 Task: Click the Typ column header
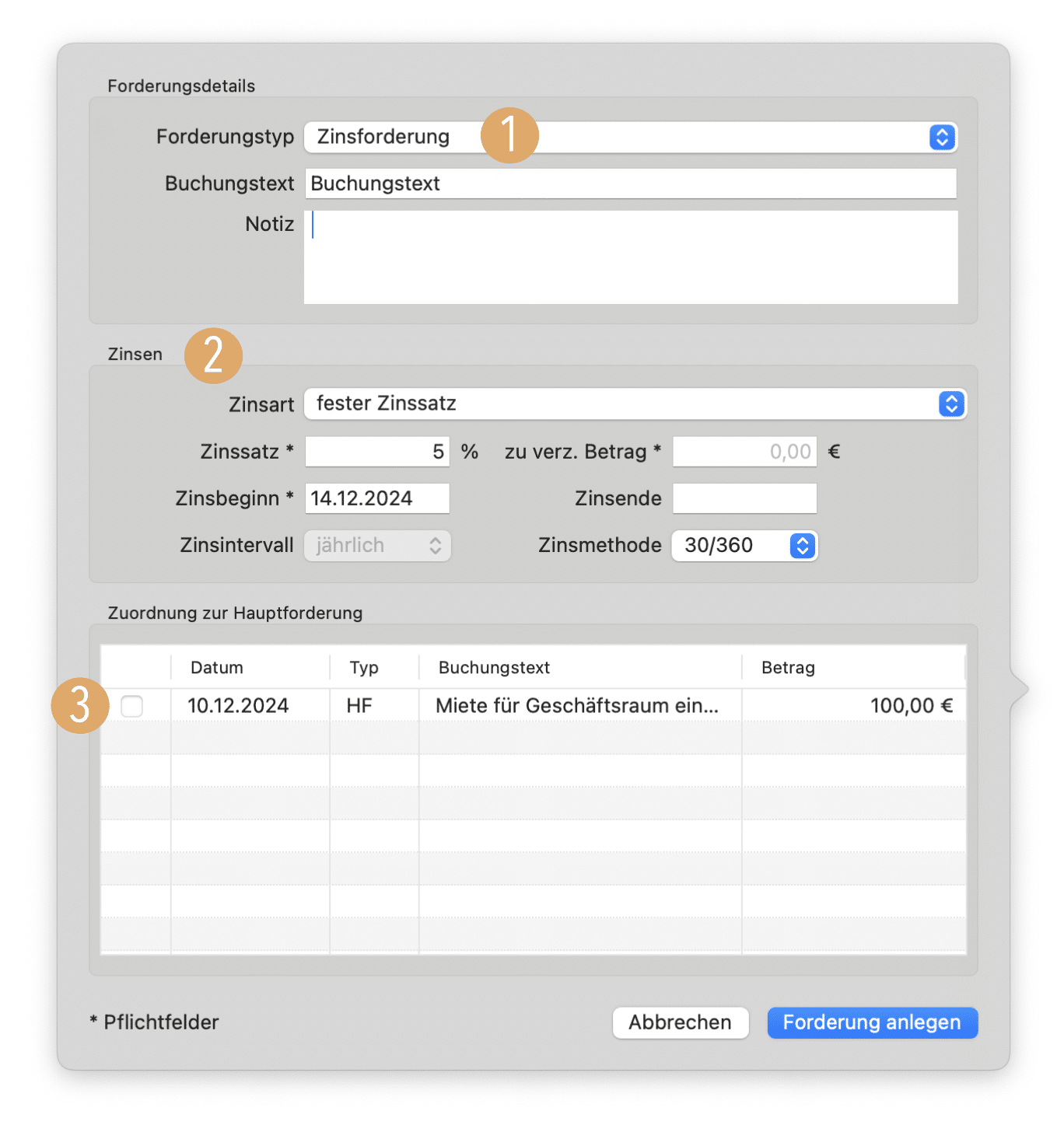click(x=374, y=668)
